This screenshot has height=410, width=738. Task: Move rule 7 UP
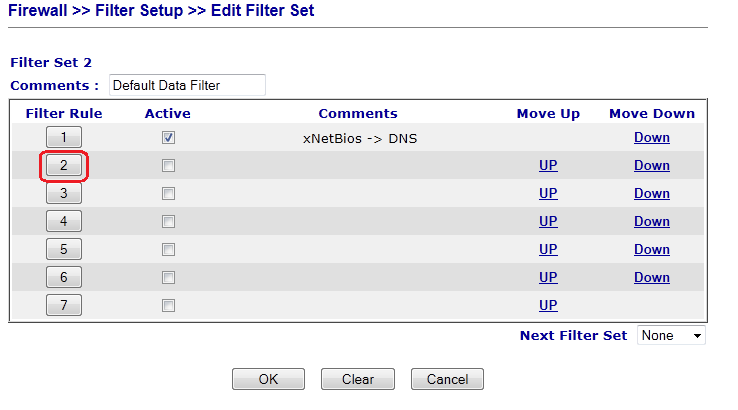[x=548, y=306]
